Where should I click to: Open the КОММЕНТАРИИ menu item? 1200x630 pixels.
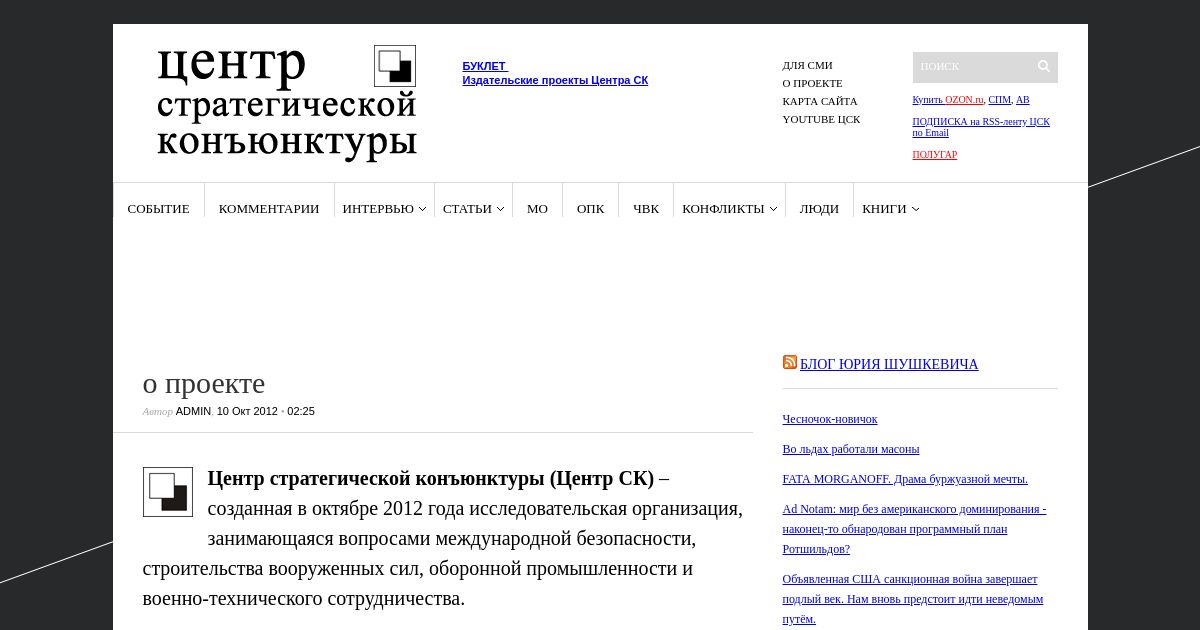[269, 209]
